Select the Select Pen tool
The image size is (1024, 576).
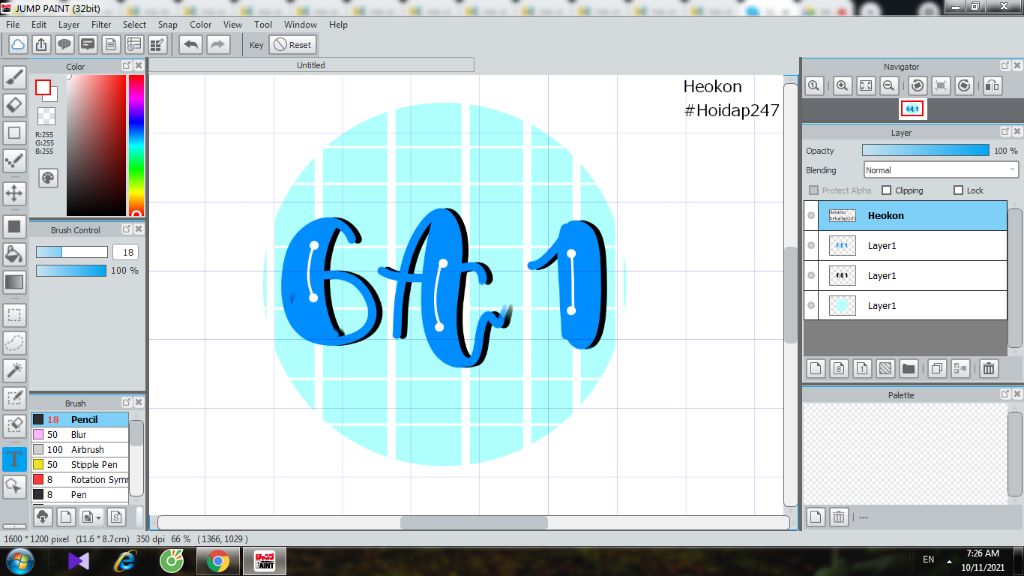14,398
